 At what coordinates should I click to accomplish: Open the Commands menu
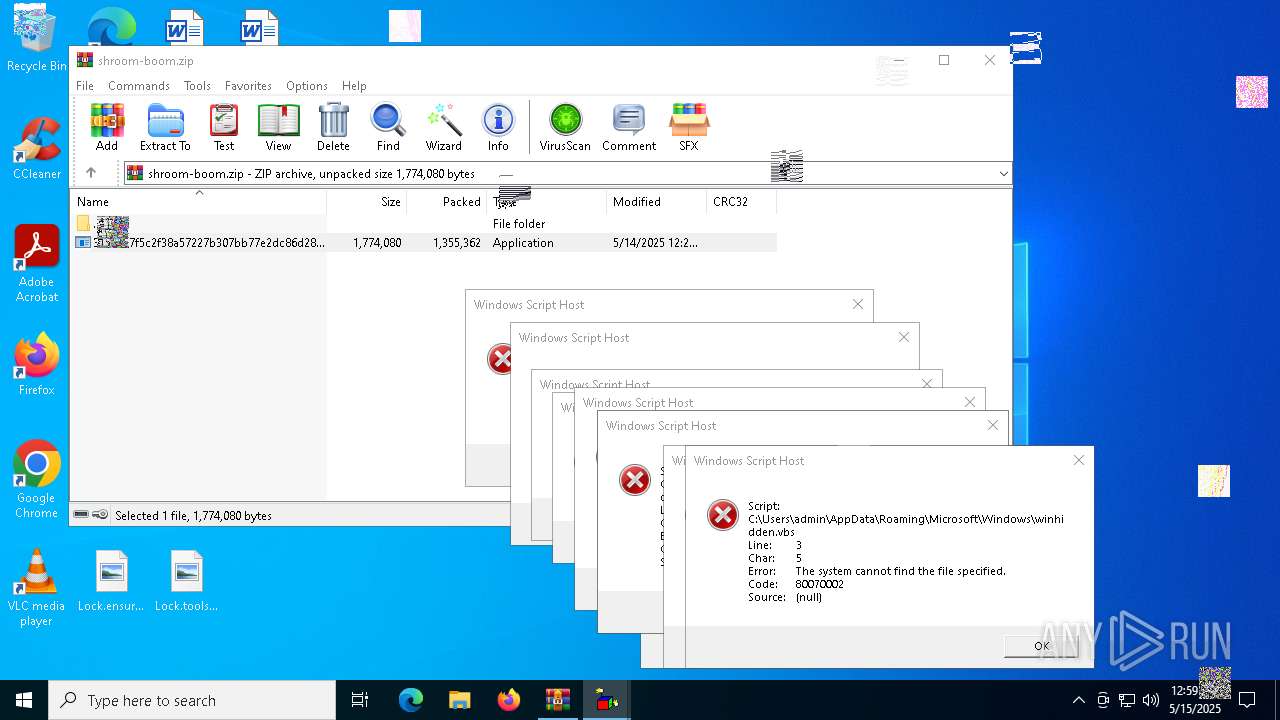click(x=139, y=86)
